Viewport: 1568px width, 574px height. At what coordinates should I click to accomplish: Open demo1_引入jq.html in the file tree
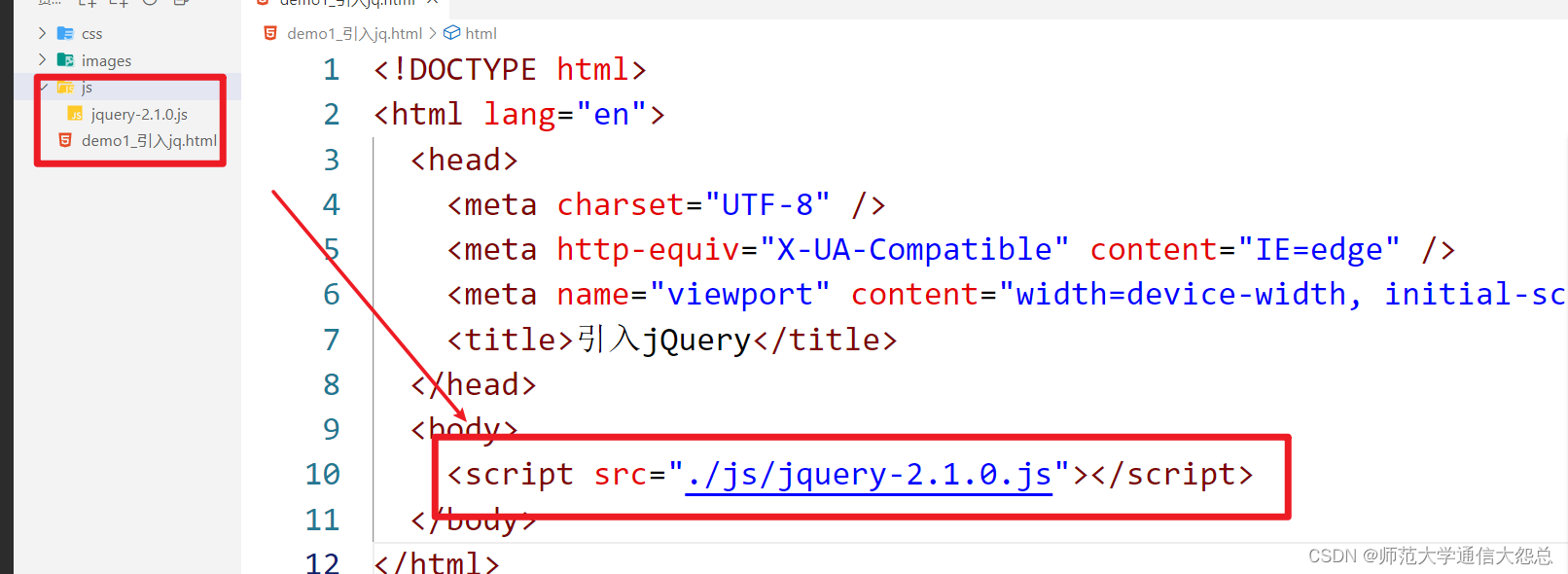point(149,141)
